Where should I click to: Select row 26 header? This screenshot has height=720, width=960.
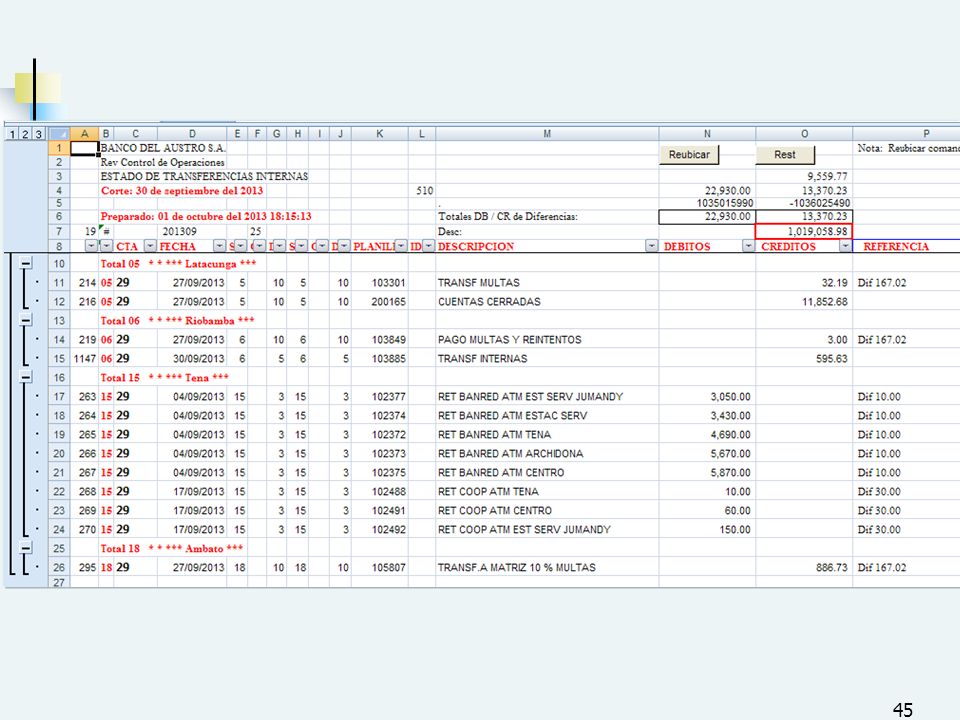tap(59, 568)
